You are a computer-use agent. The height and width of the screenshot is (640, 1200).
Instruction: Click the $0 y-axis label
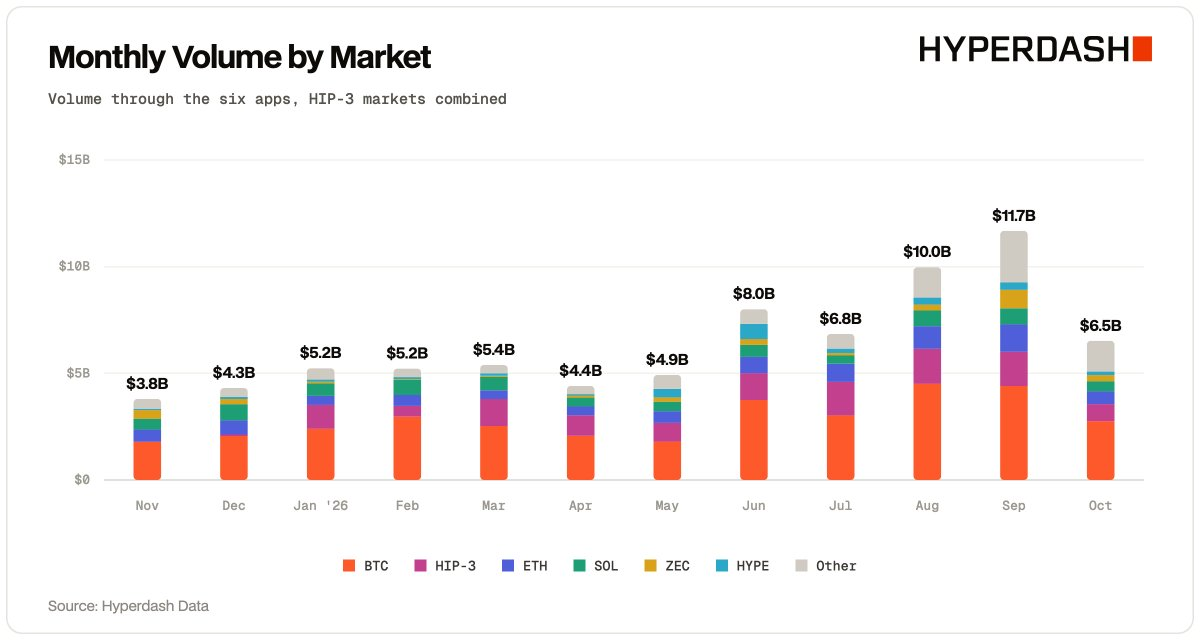[x=80, y=480]
